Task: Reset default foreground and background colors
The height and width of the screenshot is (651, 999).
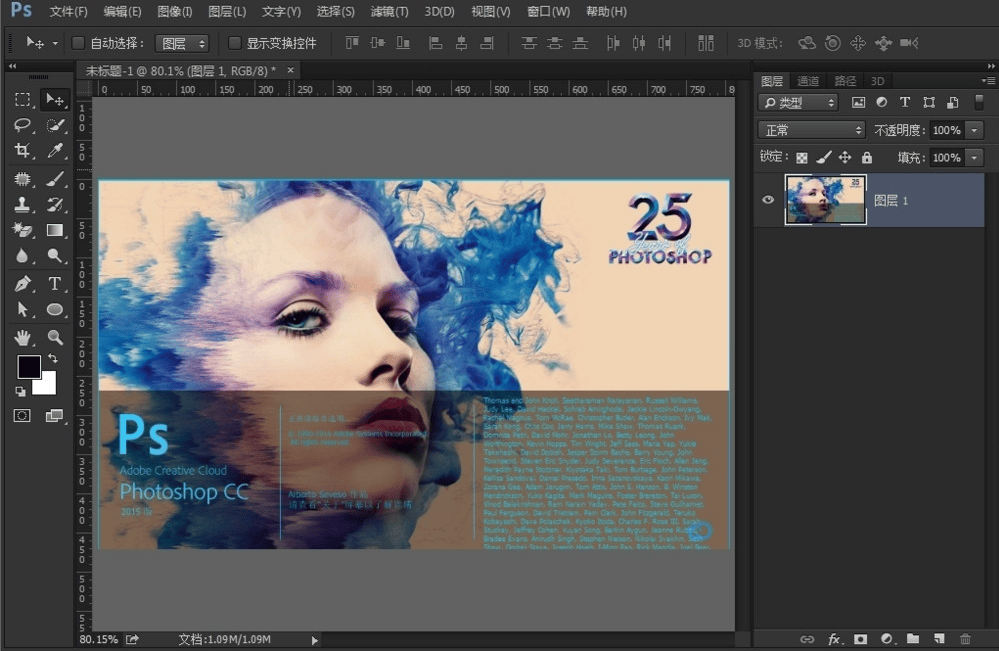Action: pyautogui.click(x=20, y=392)
